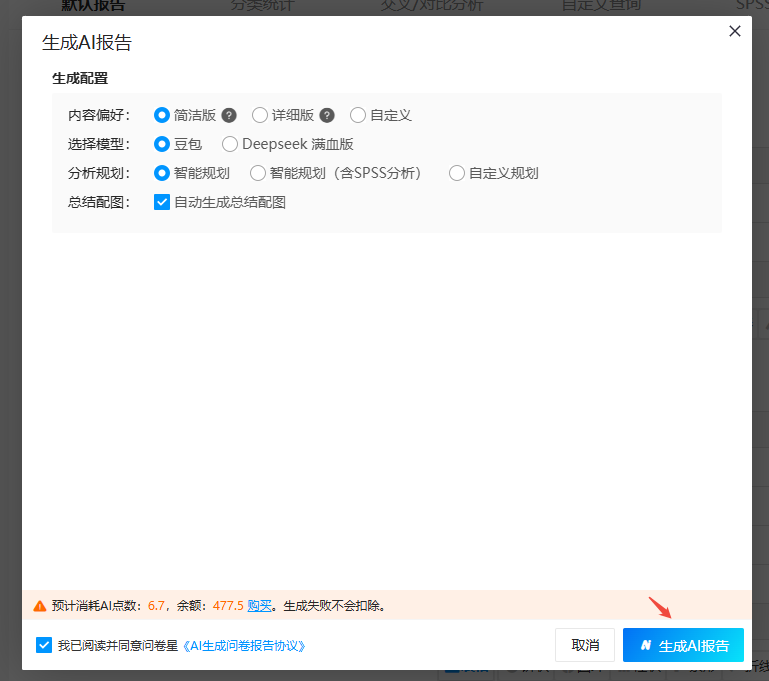Click the help icon beside 简洁版
Viewport: 769px width, 681px height.
coord(229,115)
